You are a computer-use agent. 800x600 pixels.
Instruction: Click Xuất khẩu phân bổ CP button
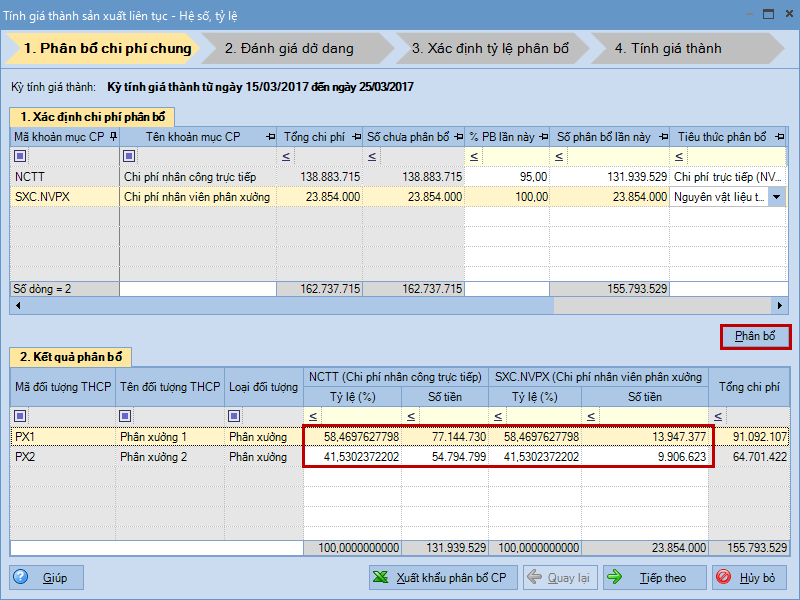coord(440,578)
